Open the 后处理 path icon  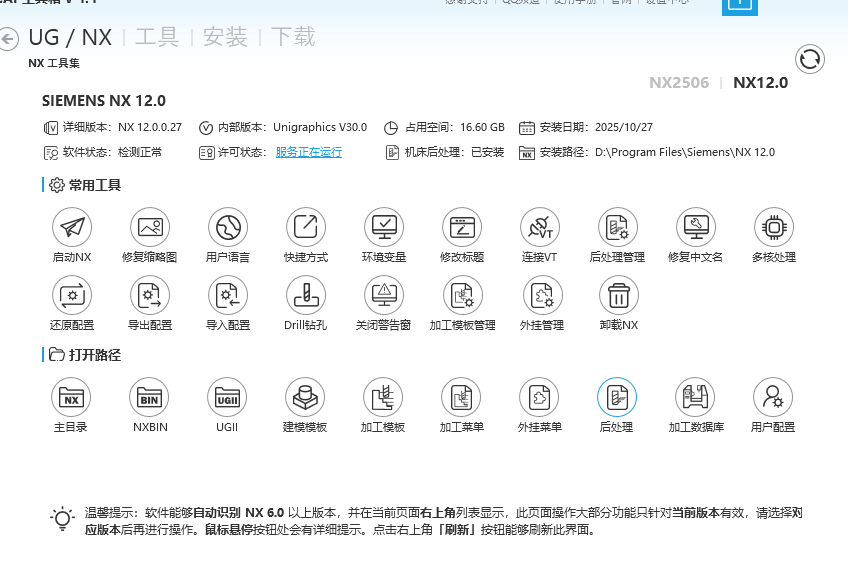coord(617,397)
